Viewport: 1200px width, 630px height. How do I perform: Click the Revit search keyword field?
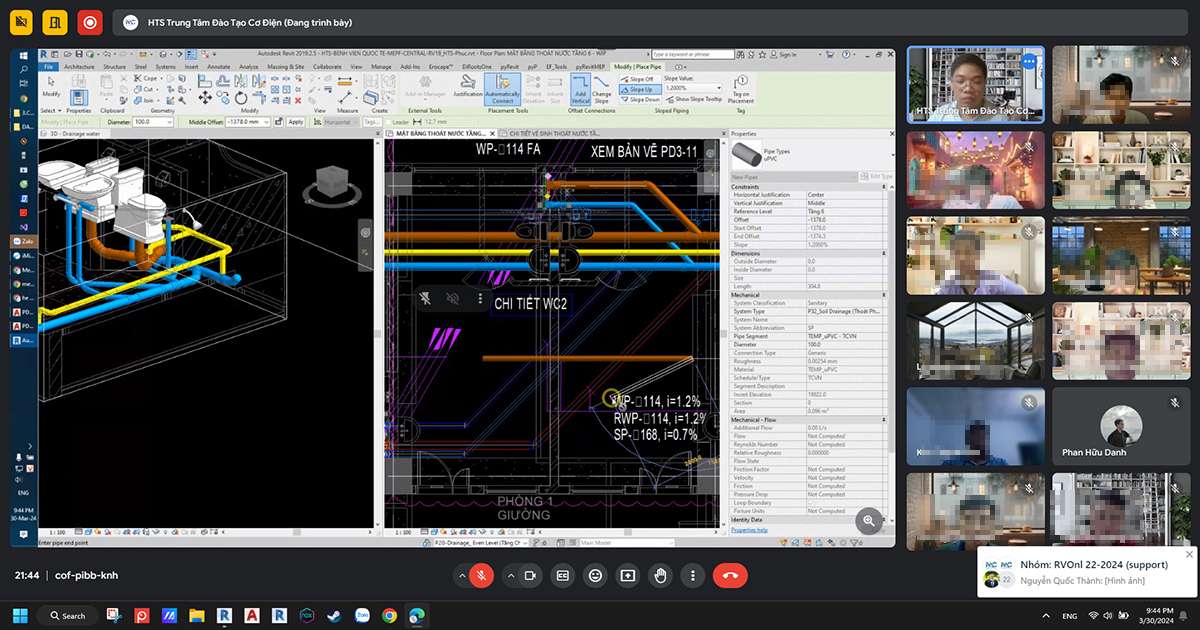pyautogui.click(x=692, y=54)
